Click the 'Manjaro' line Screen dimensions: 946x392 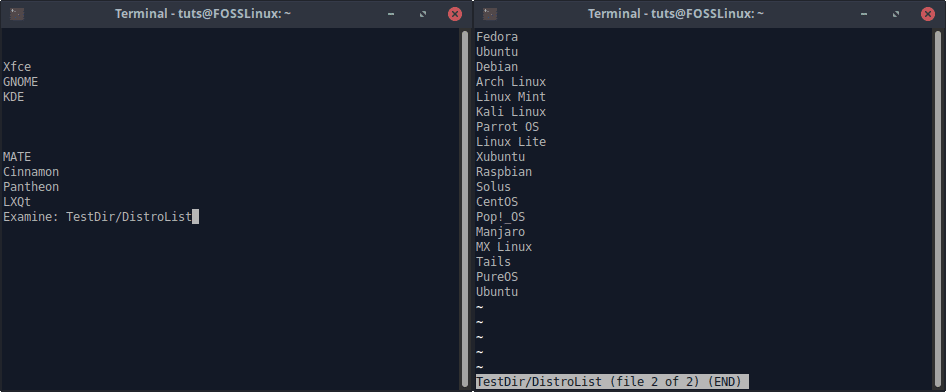tap(501, 232)
